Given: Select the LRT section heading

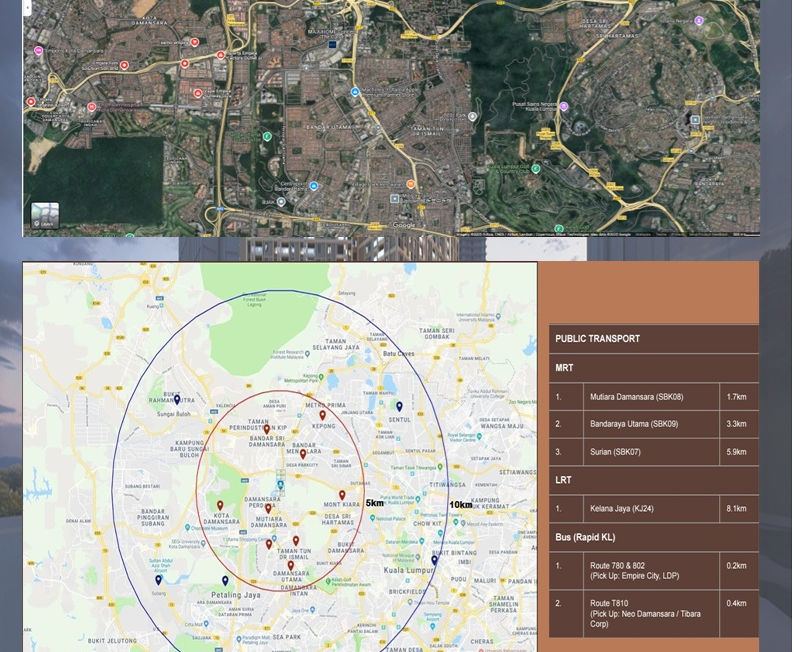Looking at the screenshot, I should coord(654,480).
